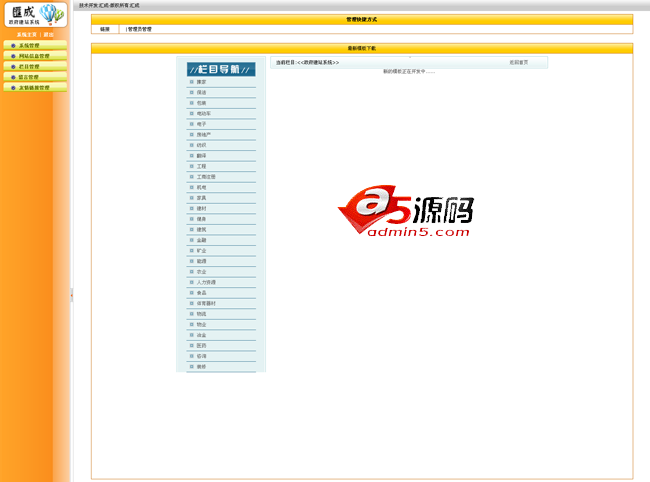
Task: Open the 工商注册 category
Action: (x=206, y=177)
